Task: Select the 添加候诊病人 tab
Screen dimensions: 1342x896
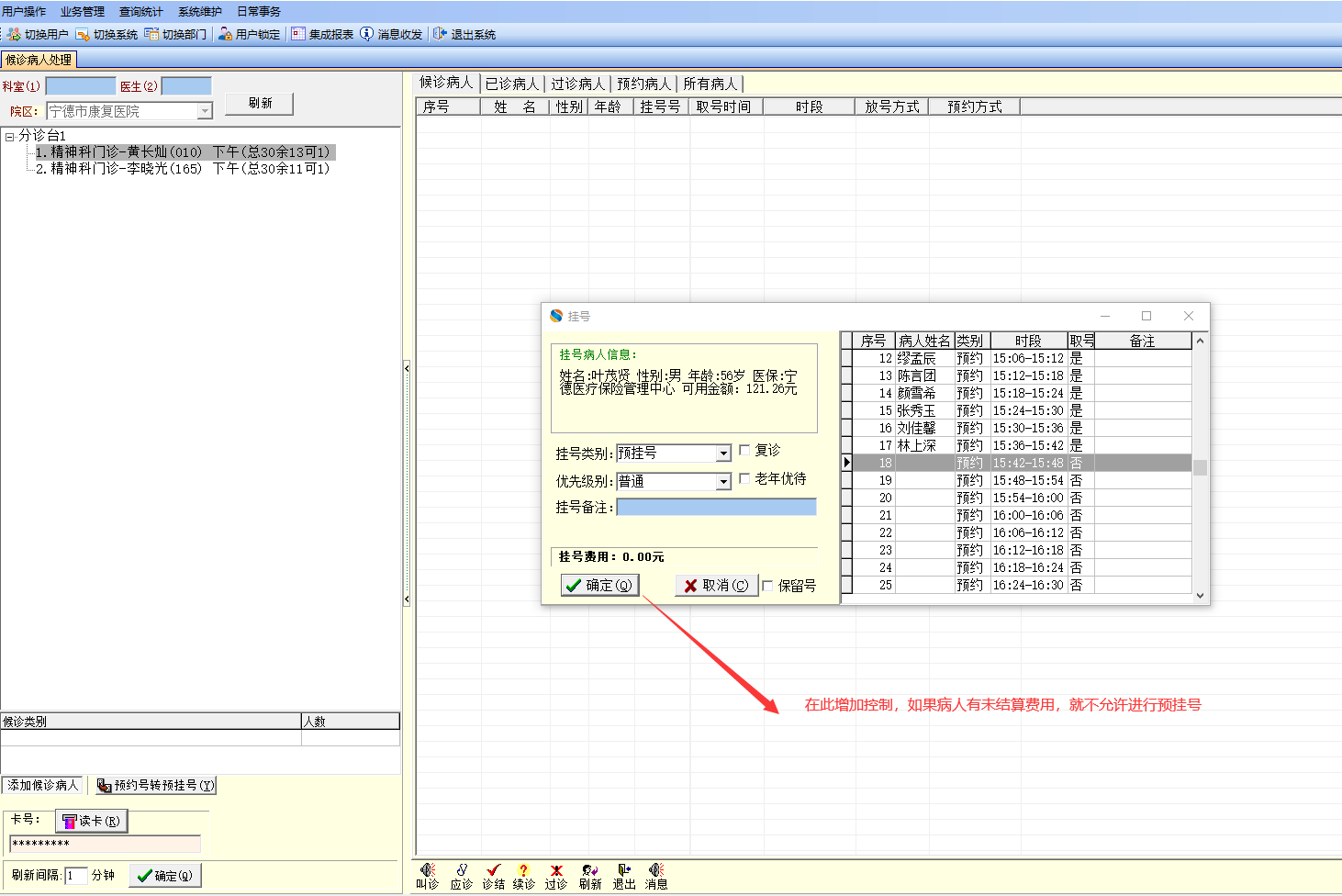Action: click(x=43, y=785)
